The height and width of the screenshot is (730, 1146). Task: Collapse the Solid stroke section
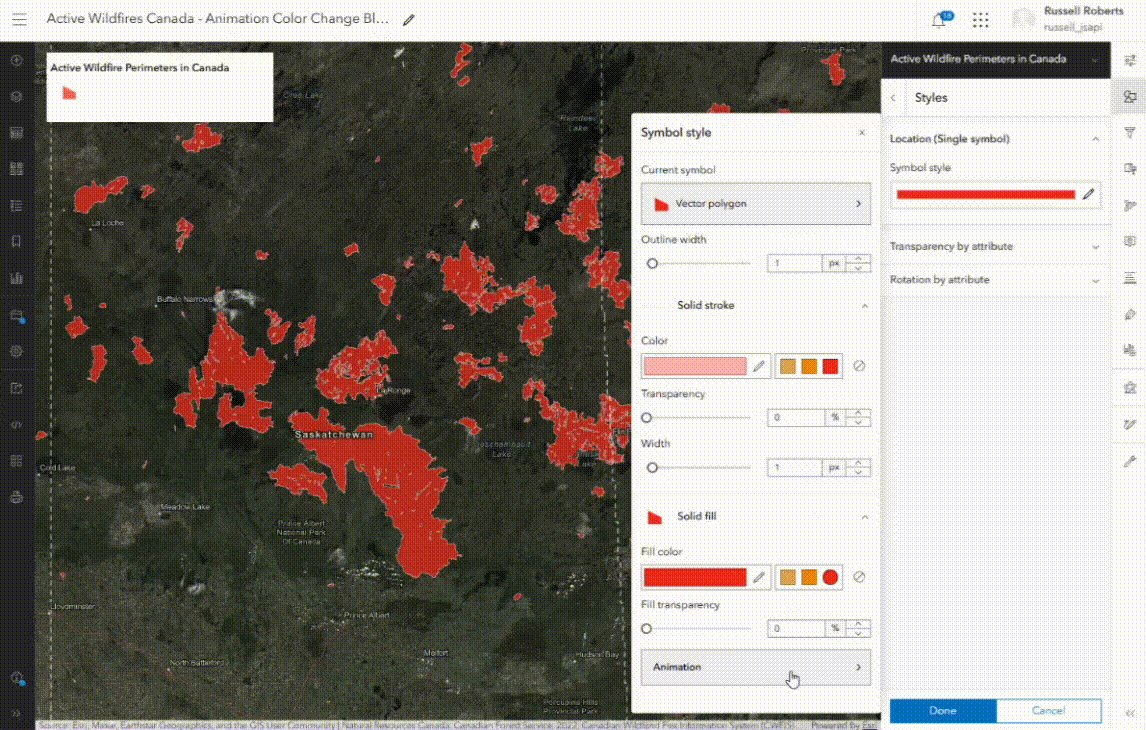865,305
